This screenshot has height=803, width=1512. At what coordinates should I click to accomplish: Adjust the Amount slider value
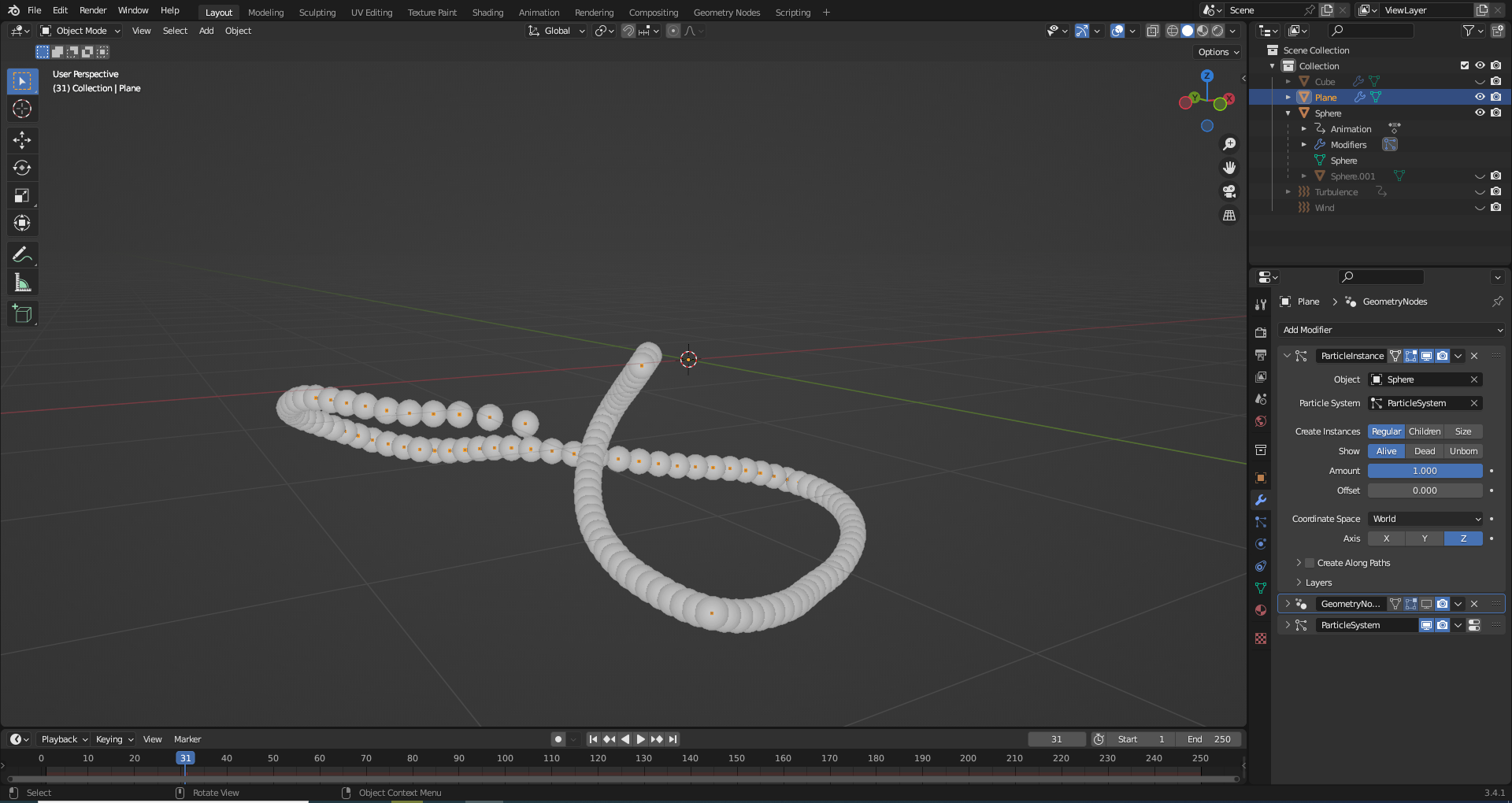1424,470
